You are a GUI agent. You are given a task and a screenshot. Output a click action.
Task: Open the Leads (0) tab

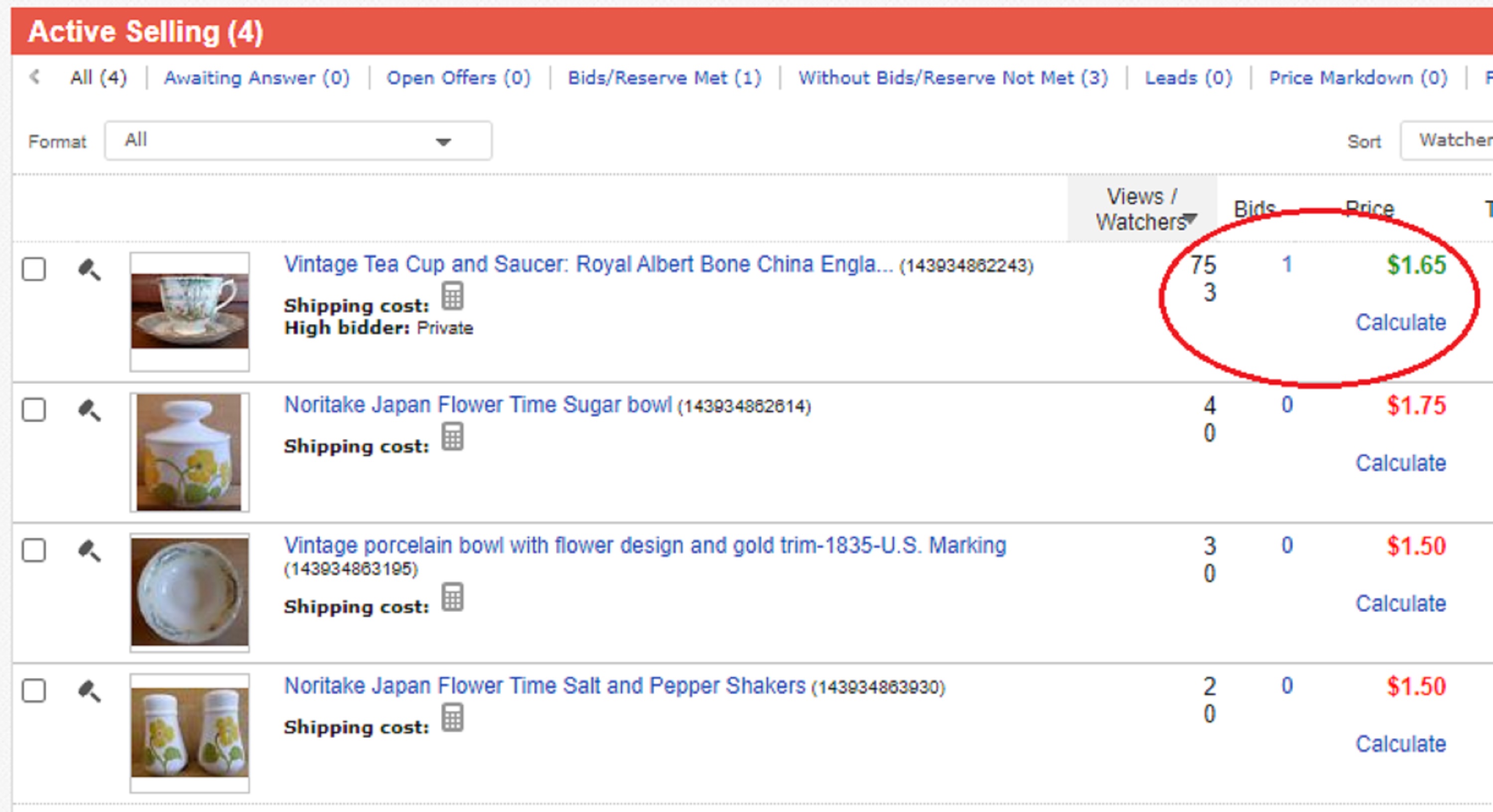[1189, 78]
